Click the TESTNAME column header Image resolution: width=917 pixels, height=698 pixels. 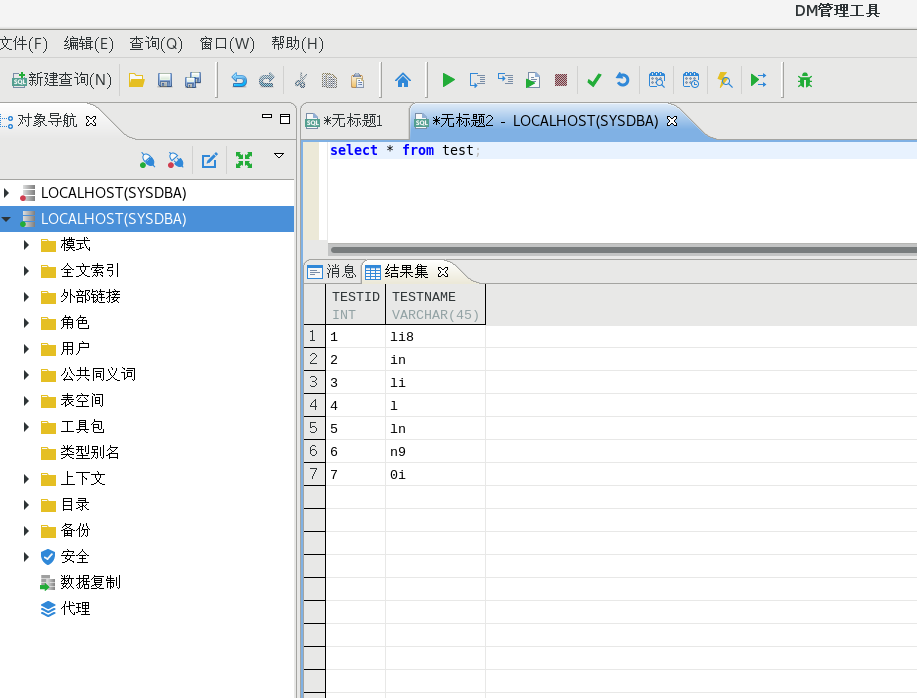435,305
